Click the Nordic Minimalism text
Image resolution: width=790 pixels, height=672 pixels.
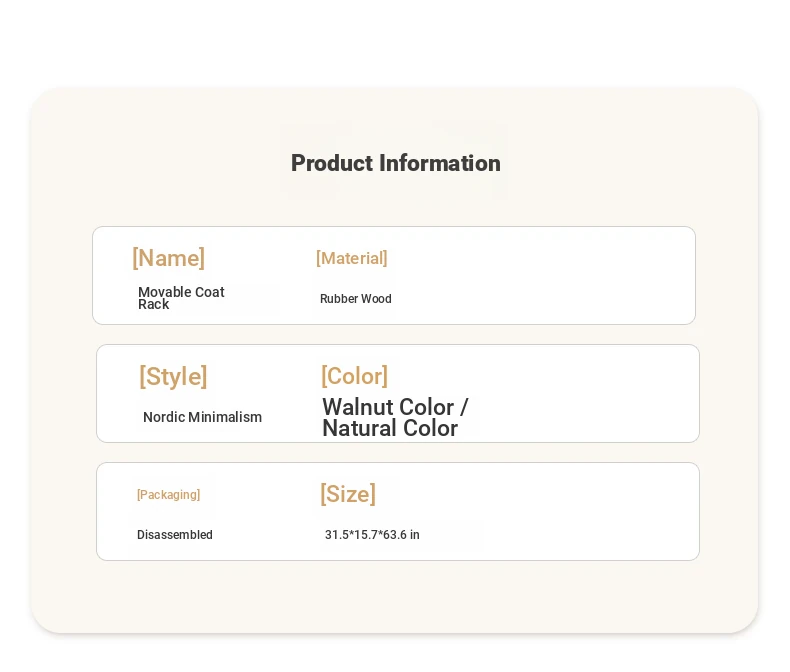203,417
